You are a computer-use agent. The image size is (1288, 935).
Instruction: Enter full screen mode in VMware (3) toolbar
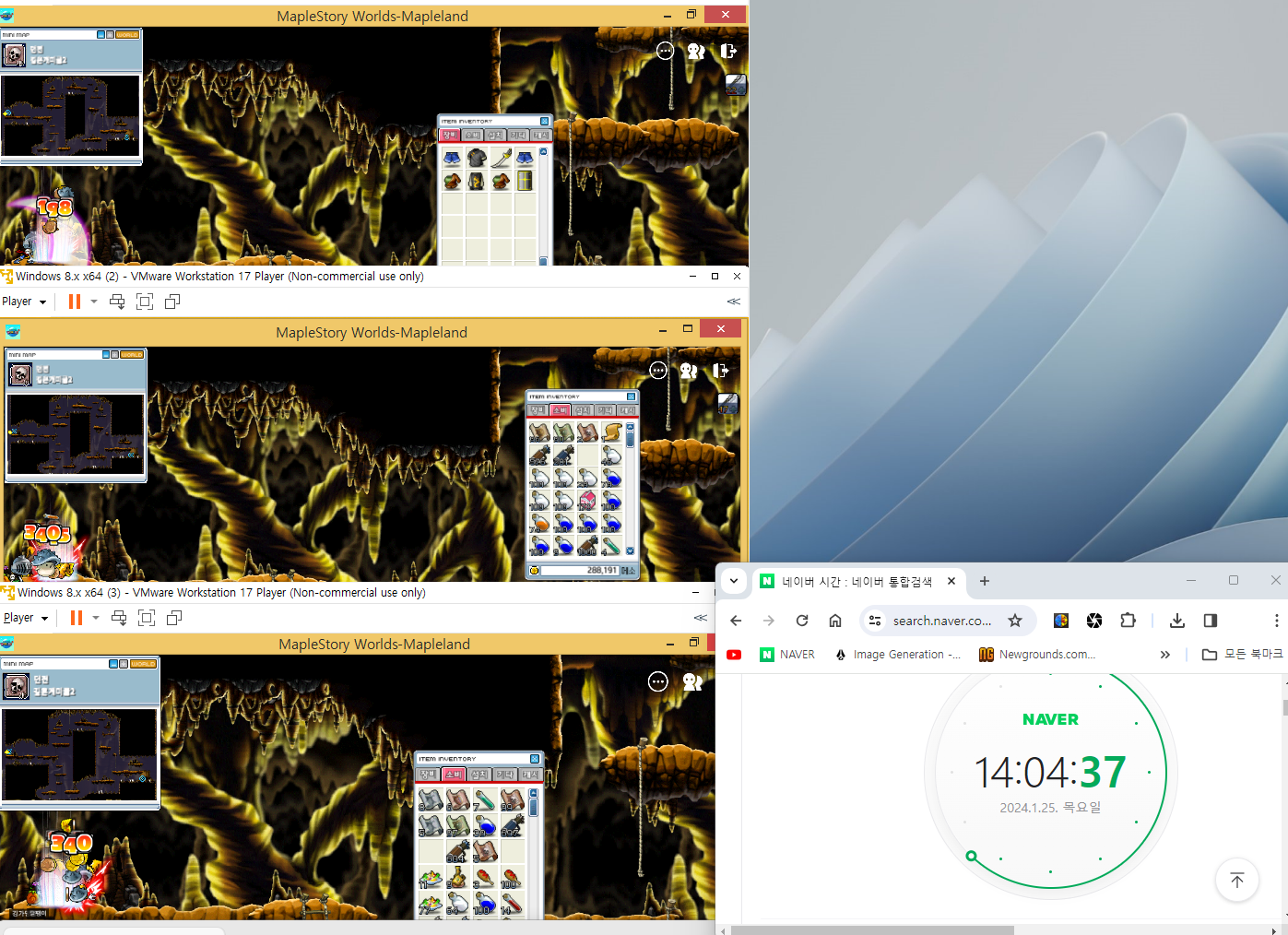(147, 618)
